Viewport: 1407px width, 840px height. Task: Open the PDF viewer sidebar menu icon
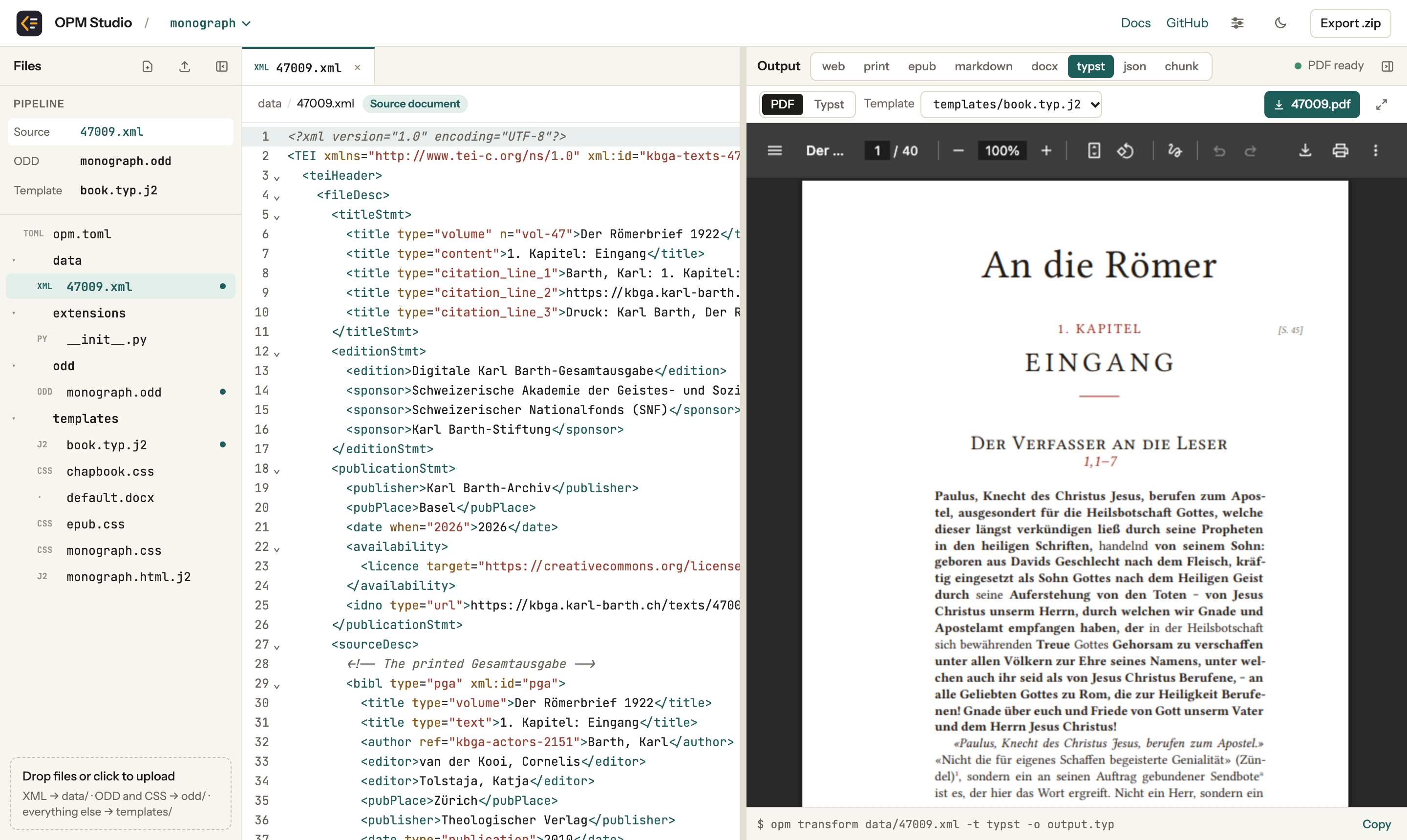point(774,150)
